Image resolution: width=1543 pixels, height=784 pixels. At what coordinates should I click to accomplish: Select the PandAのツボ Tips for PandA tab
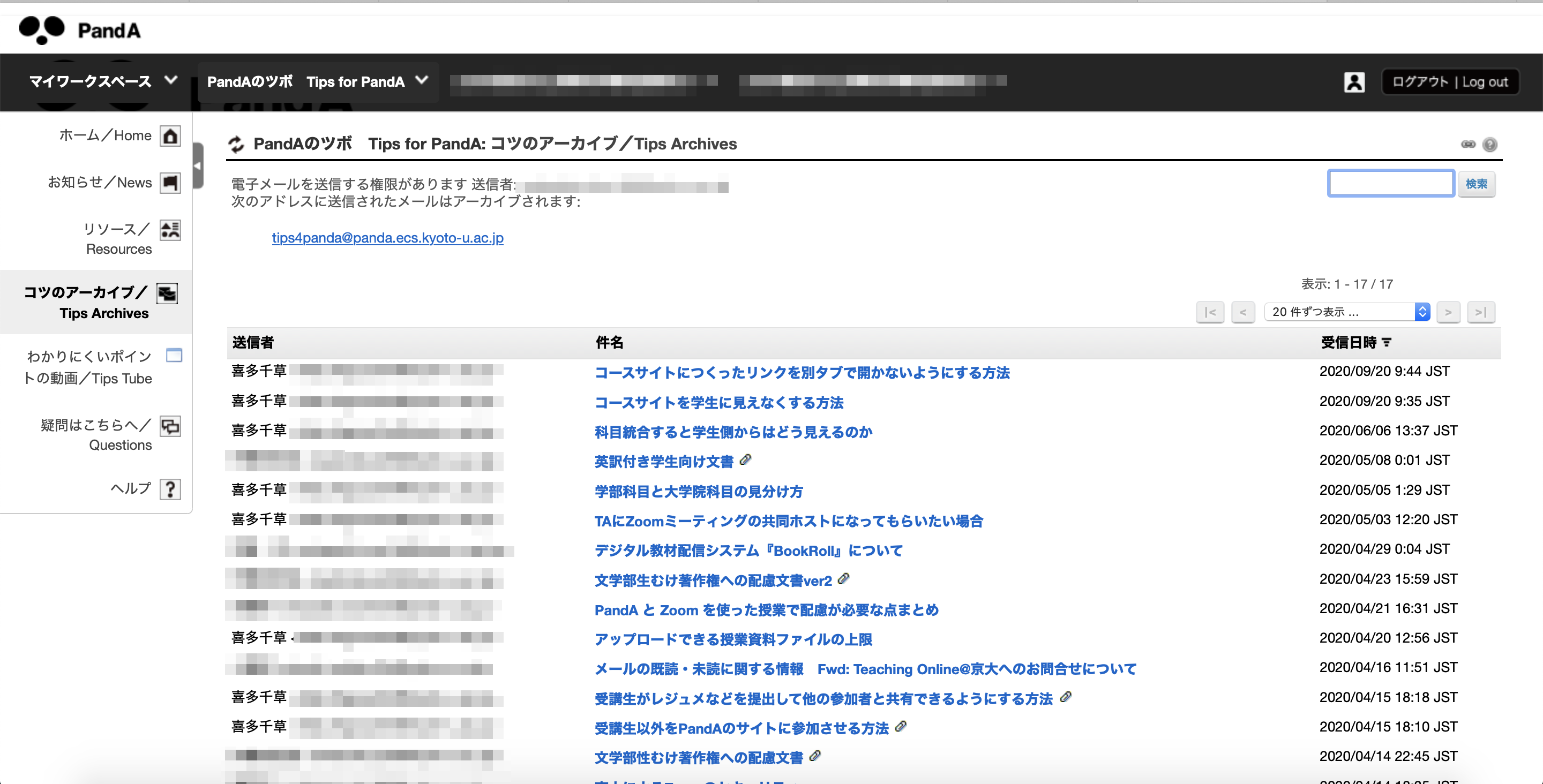click(305, 81)
